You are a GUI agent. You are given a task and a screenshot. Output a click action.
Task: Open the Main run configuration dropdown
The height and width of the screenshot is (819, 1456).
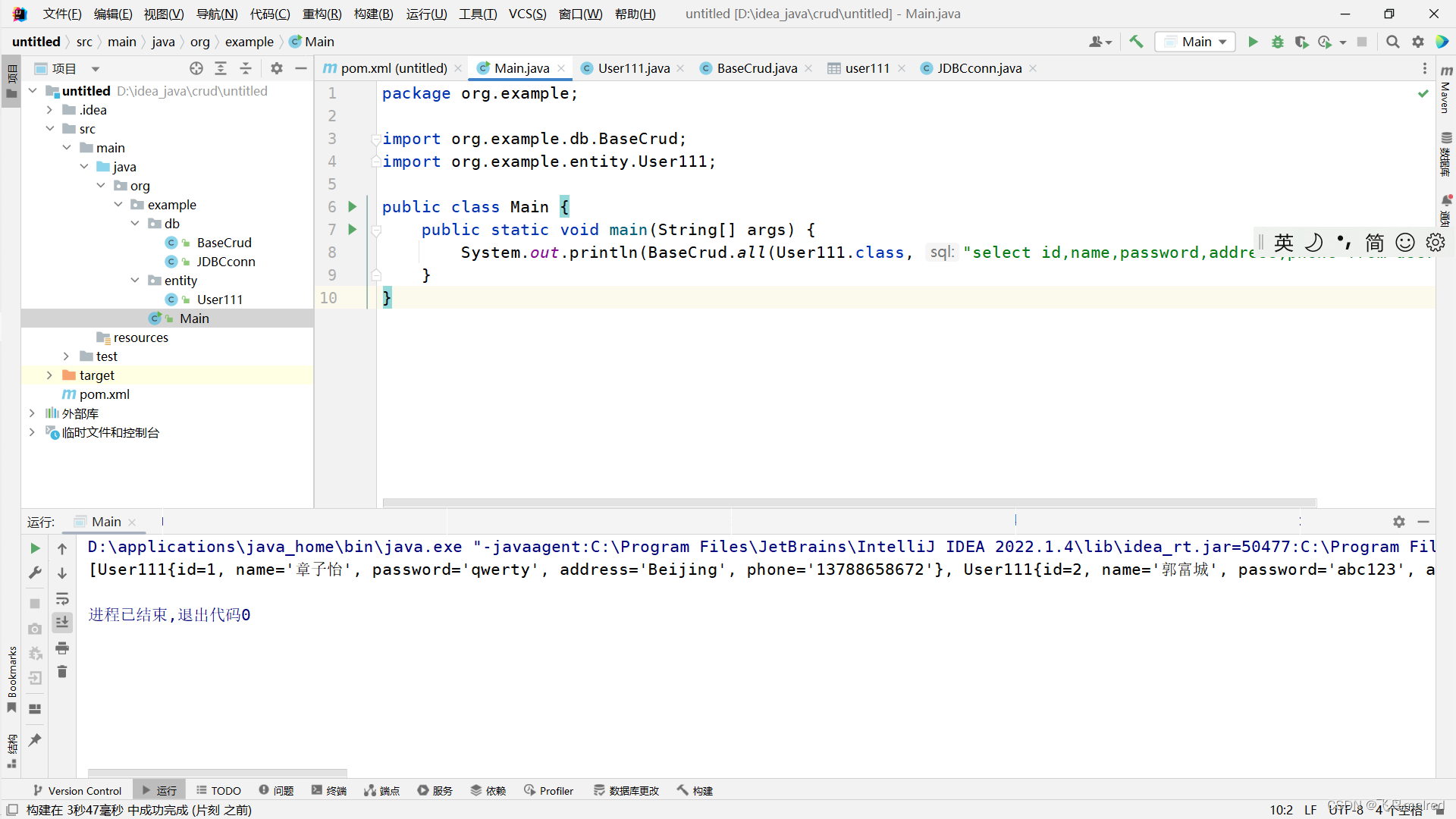click(x=1195, y=42)
